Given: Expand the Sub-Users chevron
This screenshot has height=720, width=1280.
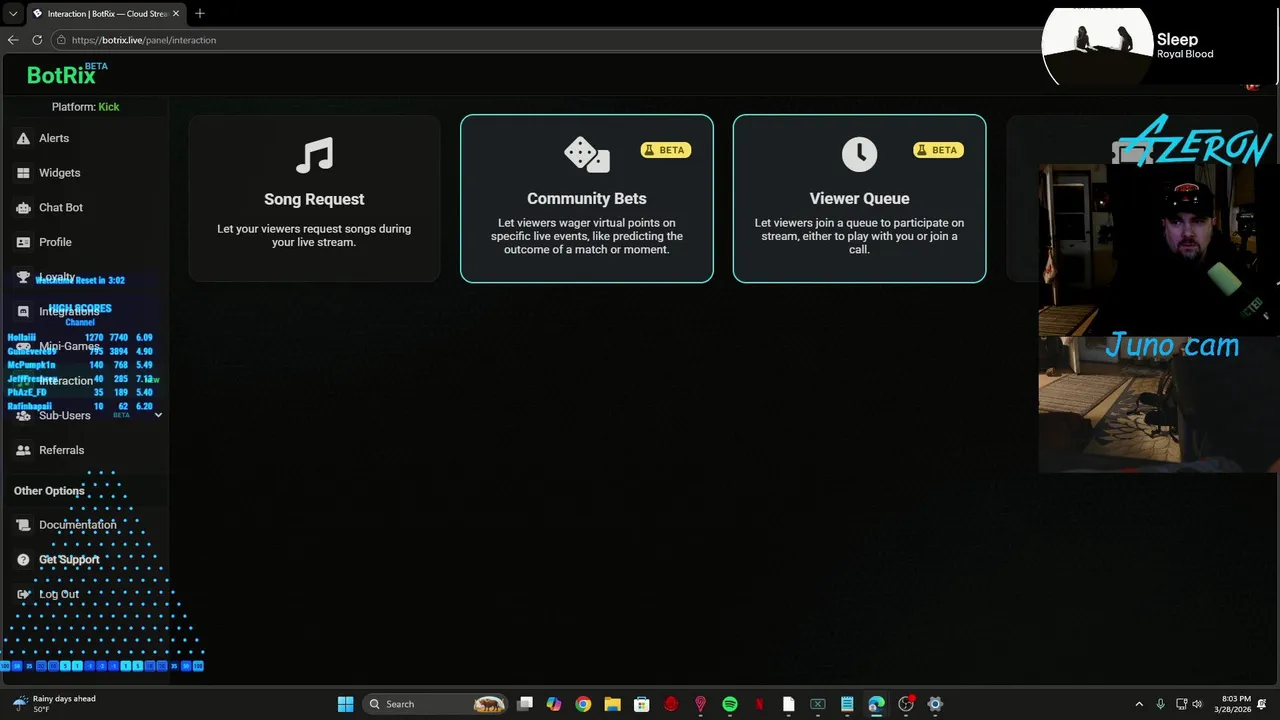Looking at the screenshot, I should point(158,415).
